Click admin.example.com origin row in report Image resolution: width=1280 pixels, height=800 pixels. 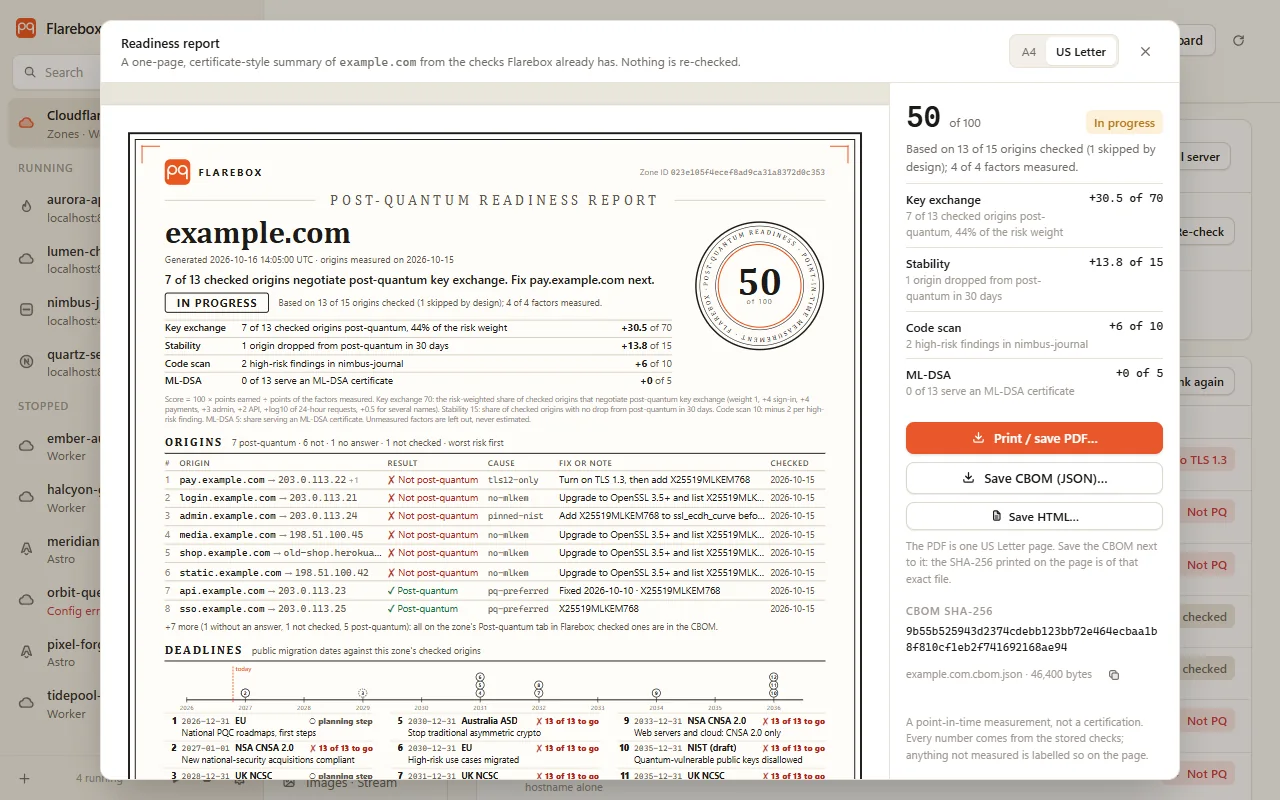495,516
